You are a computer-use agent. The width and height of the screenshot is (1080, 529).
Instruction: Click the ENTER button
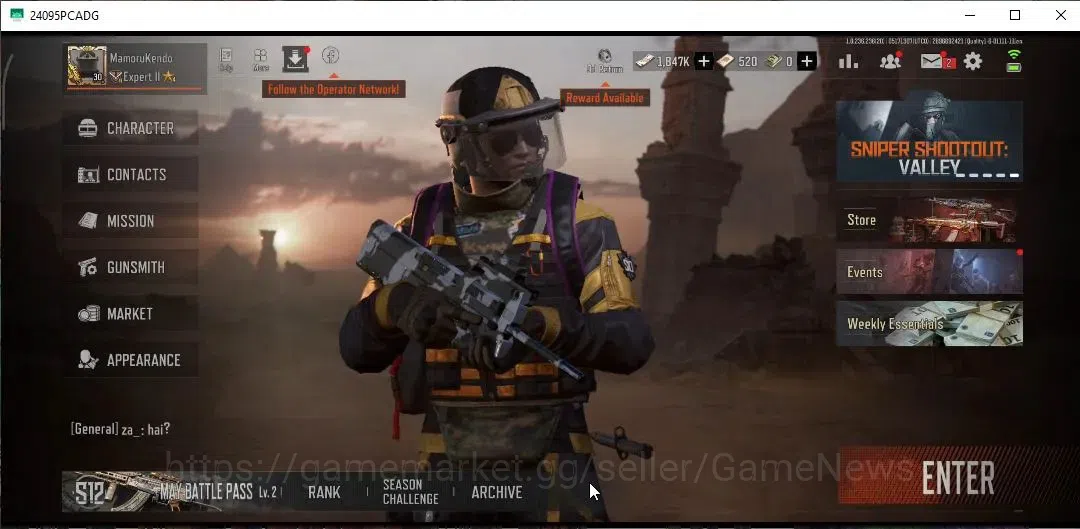(x=957, y=477)
